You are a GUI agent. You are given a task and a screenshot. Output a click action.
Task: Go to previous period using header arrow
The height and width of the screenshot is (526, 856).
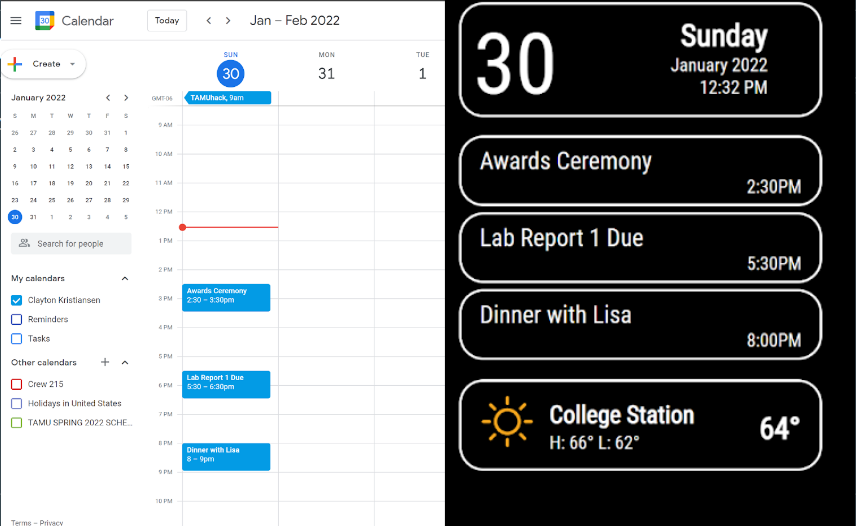point(208,20)
